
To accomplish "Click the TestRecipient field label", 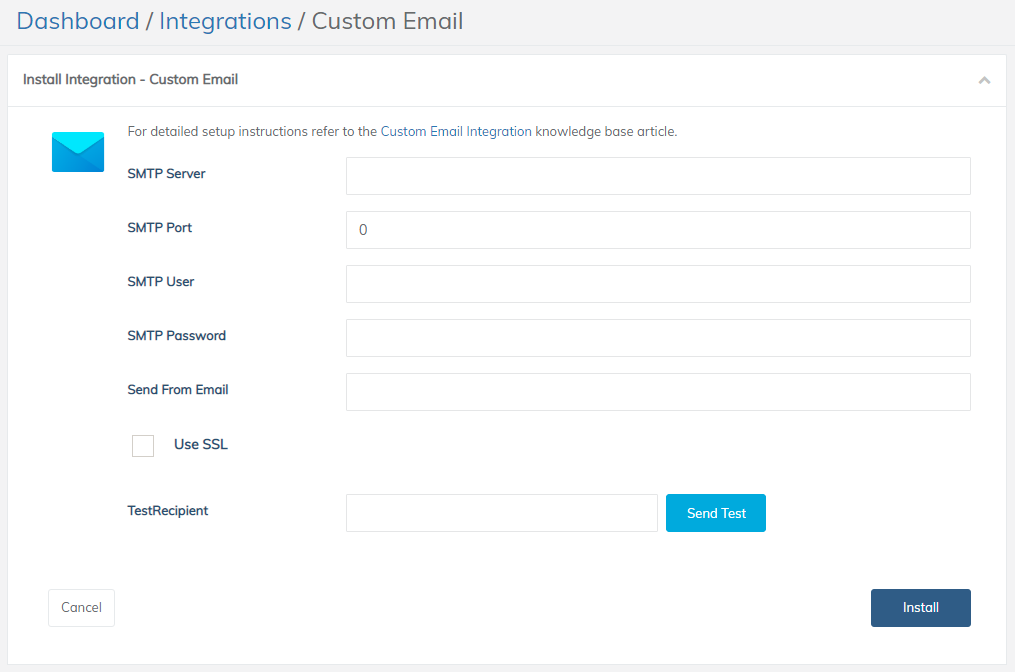I will point(168,511).
